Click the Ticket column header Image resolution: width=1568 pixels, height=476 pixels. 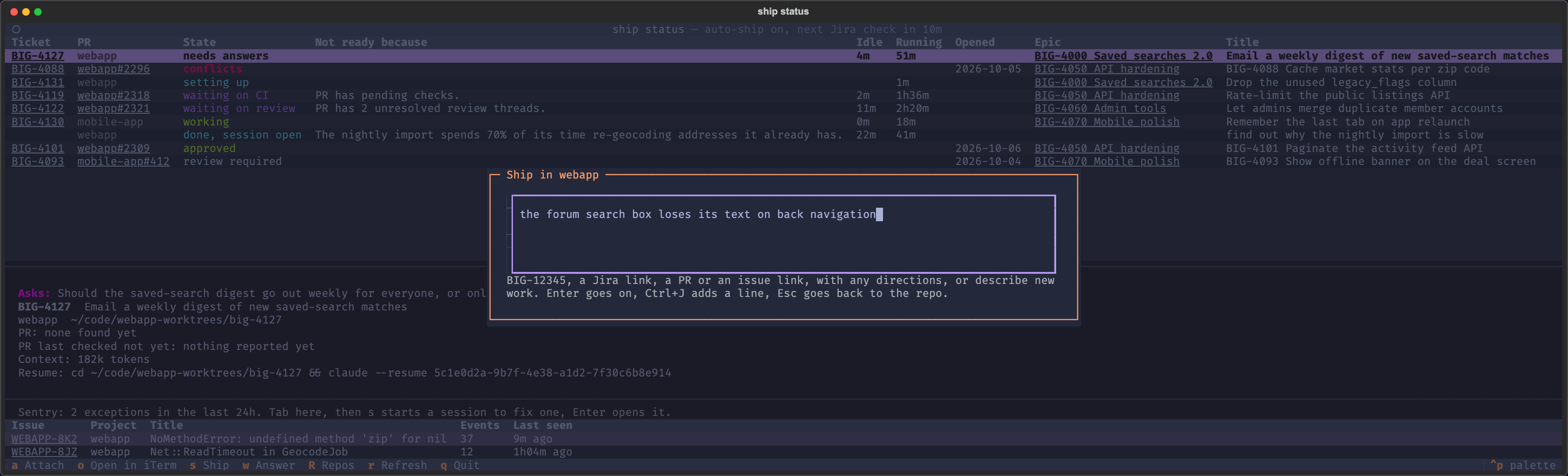(x=31, y=43)
